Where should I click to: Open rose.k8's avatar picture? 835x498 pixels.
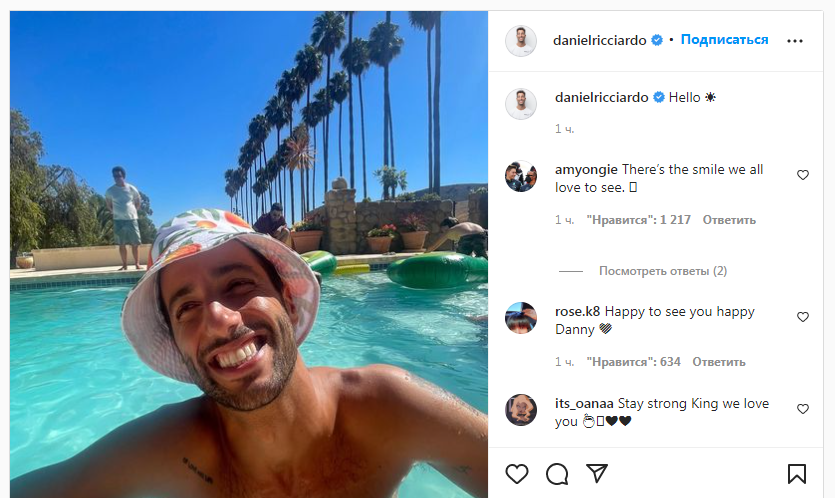pos(521,318)
